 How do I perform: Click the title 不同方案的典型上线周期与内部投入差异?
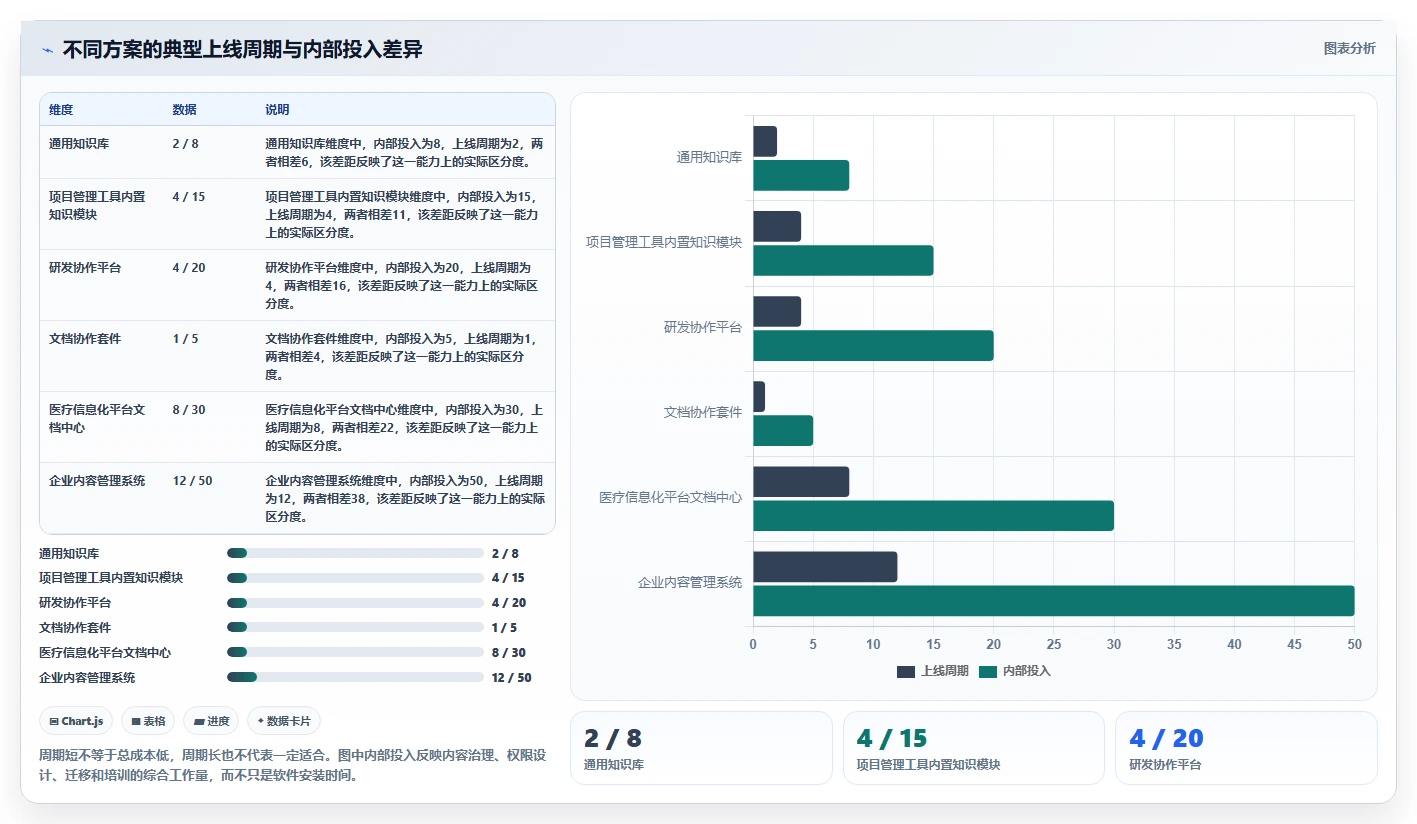pos(242,49)
